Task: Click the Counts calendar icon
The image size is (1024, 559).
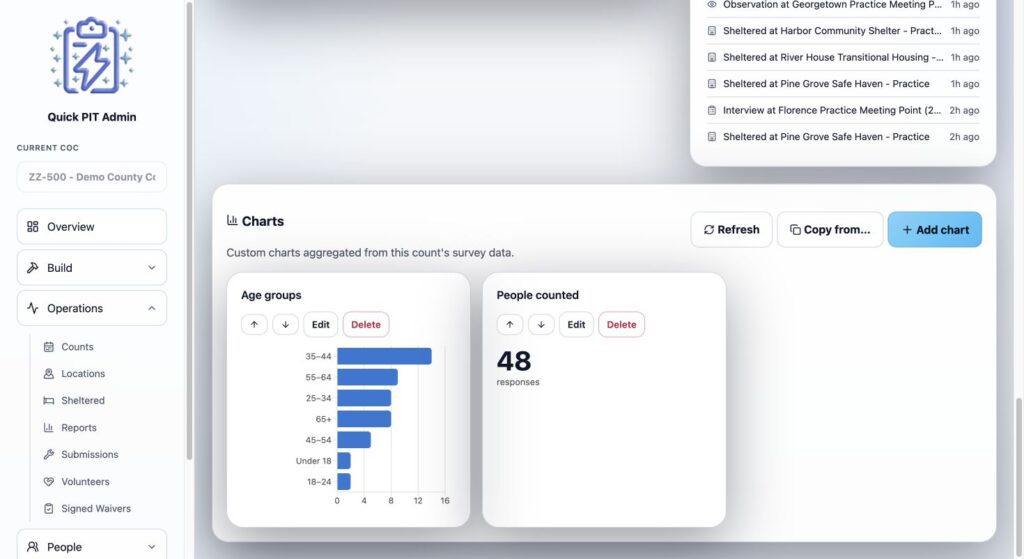Action: pyautogui.click(x=48, y=347)
